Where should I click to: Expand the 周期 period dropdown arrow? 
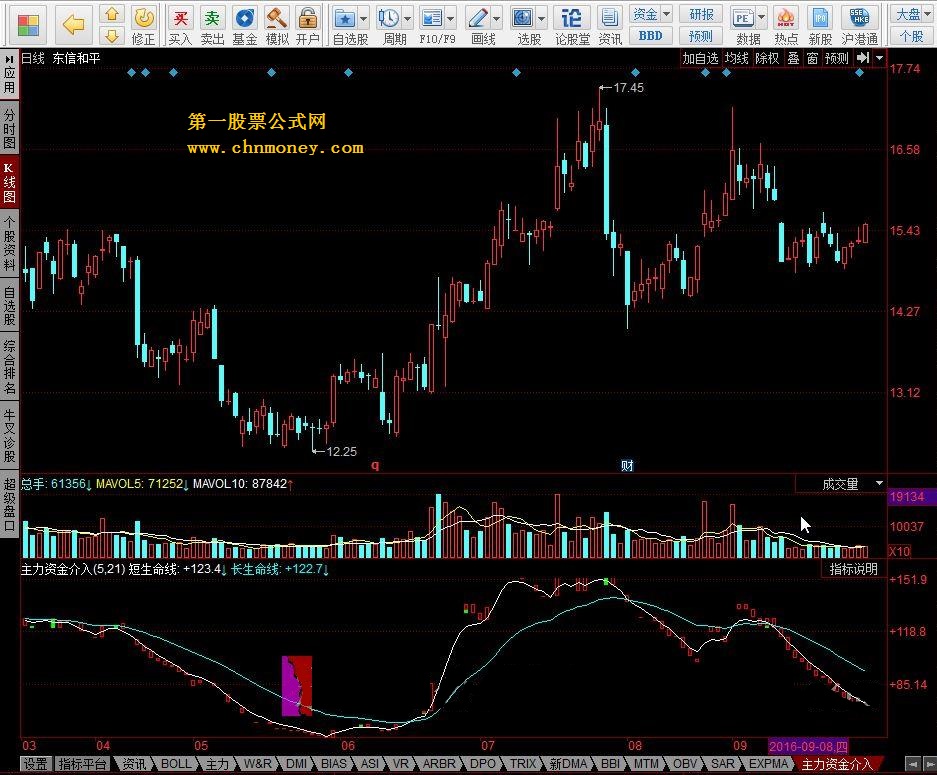click(x=408, y=19)
